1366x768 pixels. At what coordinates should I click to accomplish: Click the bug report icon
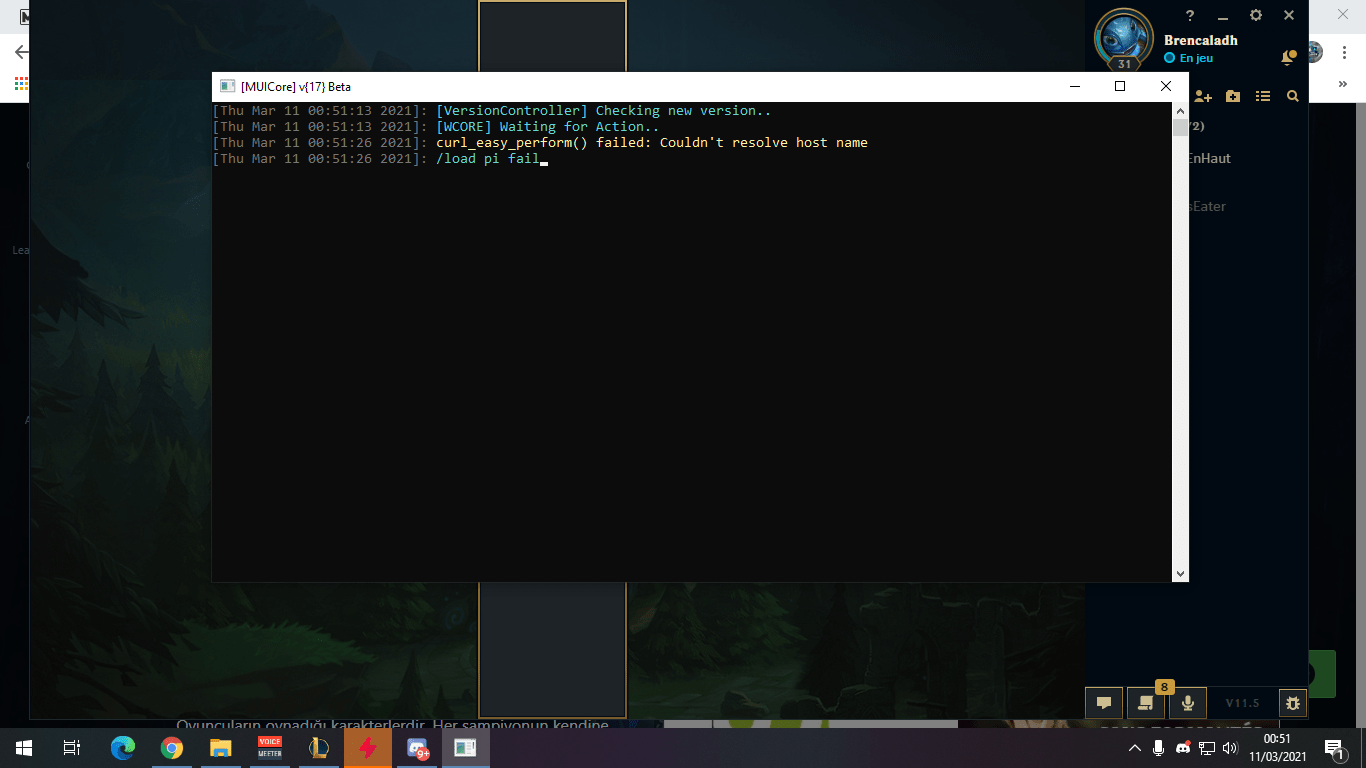(1293, 703)
